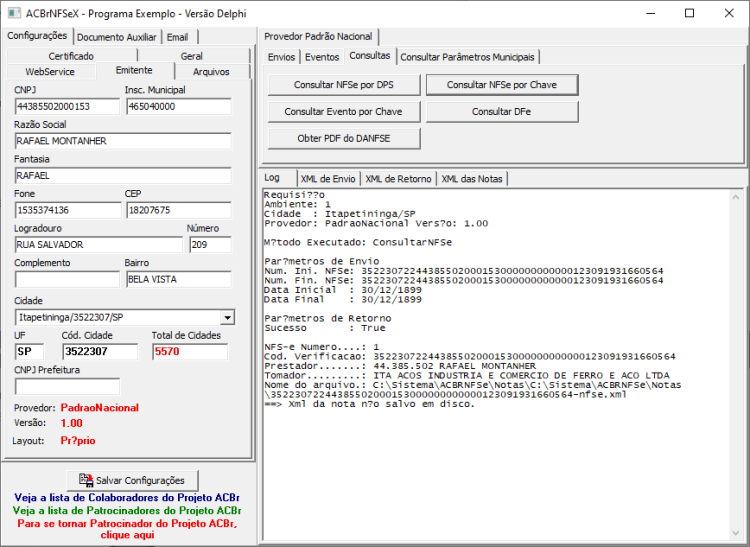Focus the Fantasia field

[123, 175]
